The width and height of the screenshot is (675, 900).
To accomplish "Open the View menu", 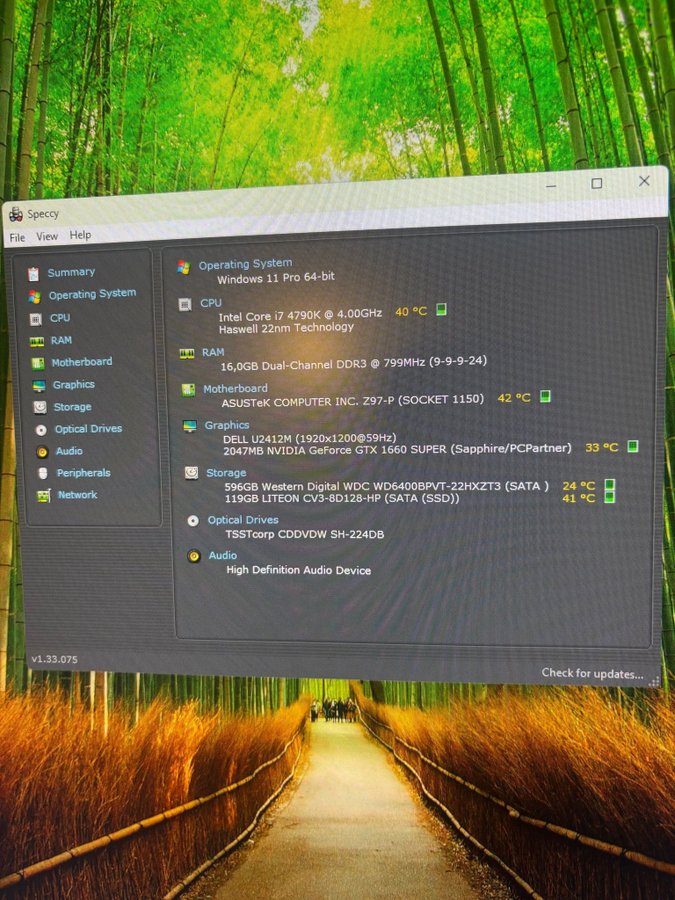I will tap(47, 237).
